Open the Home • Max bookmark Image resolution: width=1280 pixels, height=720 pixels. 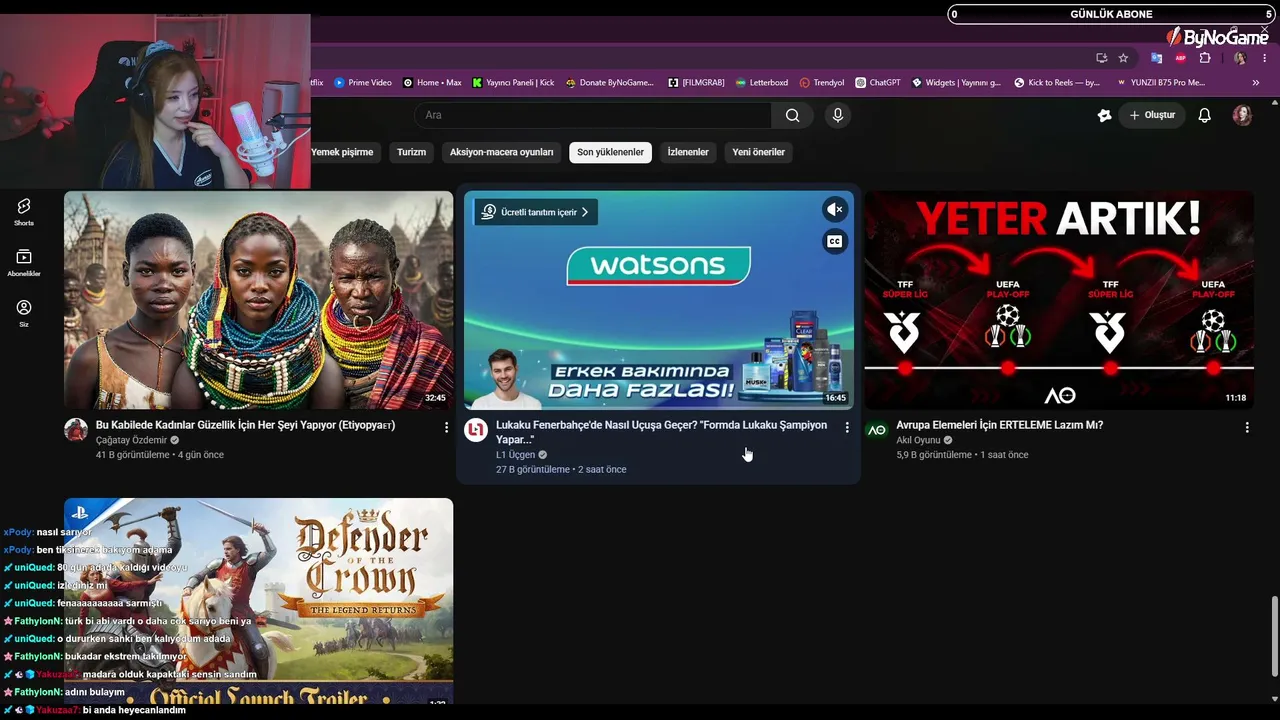(432, 82)
